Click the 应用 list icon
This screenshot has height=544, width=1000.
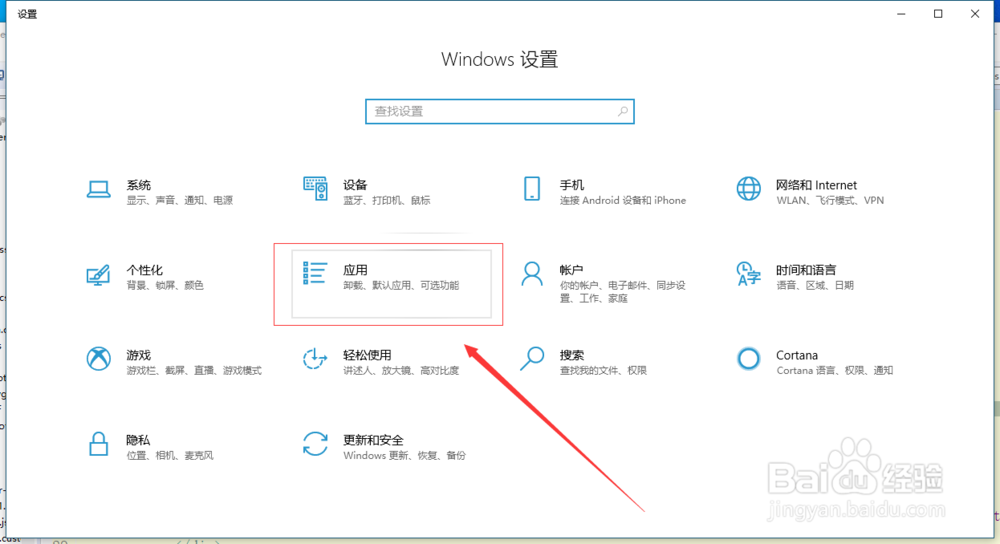tap(315, 273)
